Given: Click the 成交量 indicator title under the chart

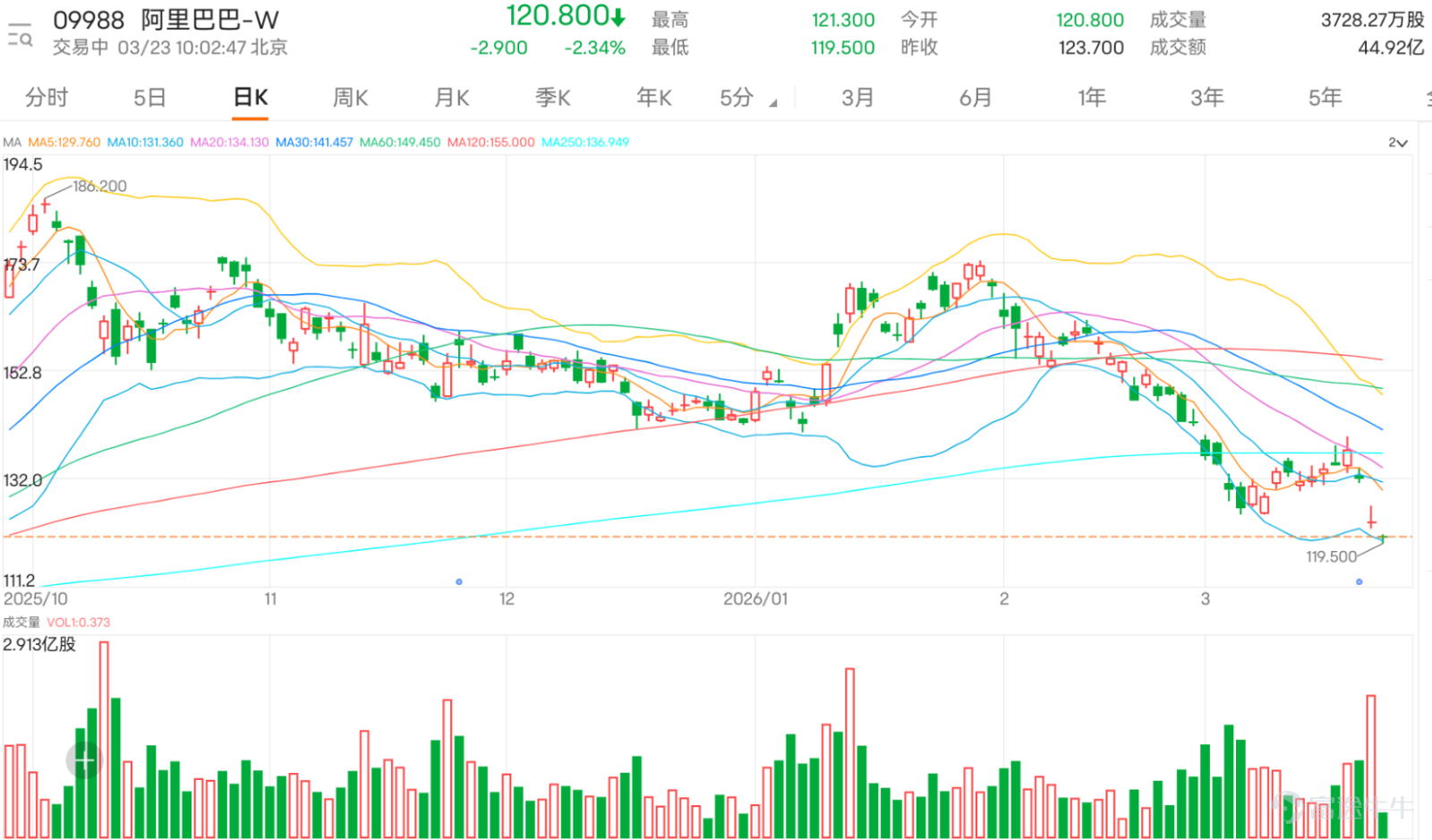Looking at the screenshot, I should 21,623.
